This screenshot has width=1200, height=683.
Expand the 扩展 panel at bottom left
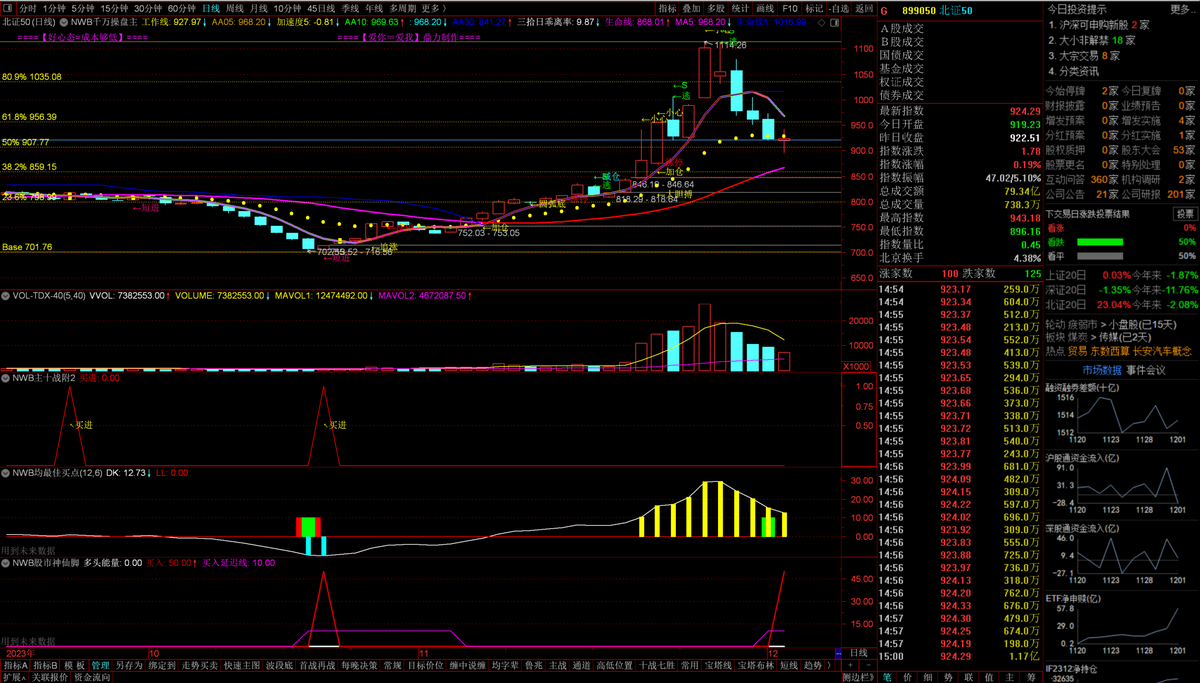(x=11, y=677)
